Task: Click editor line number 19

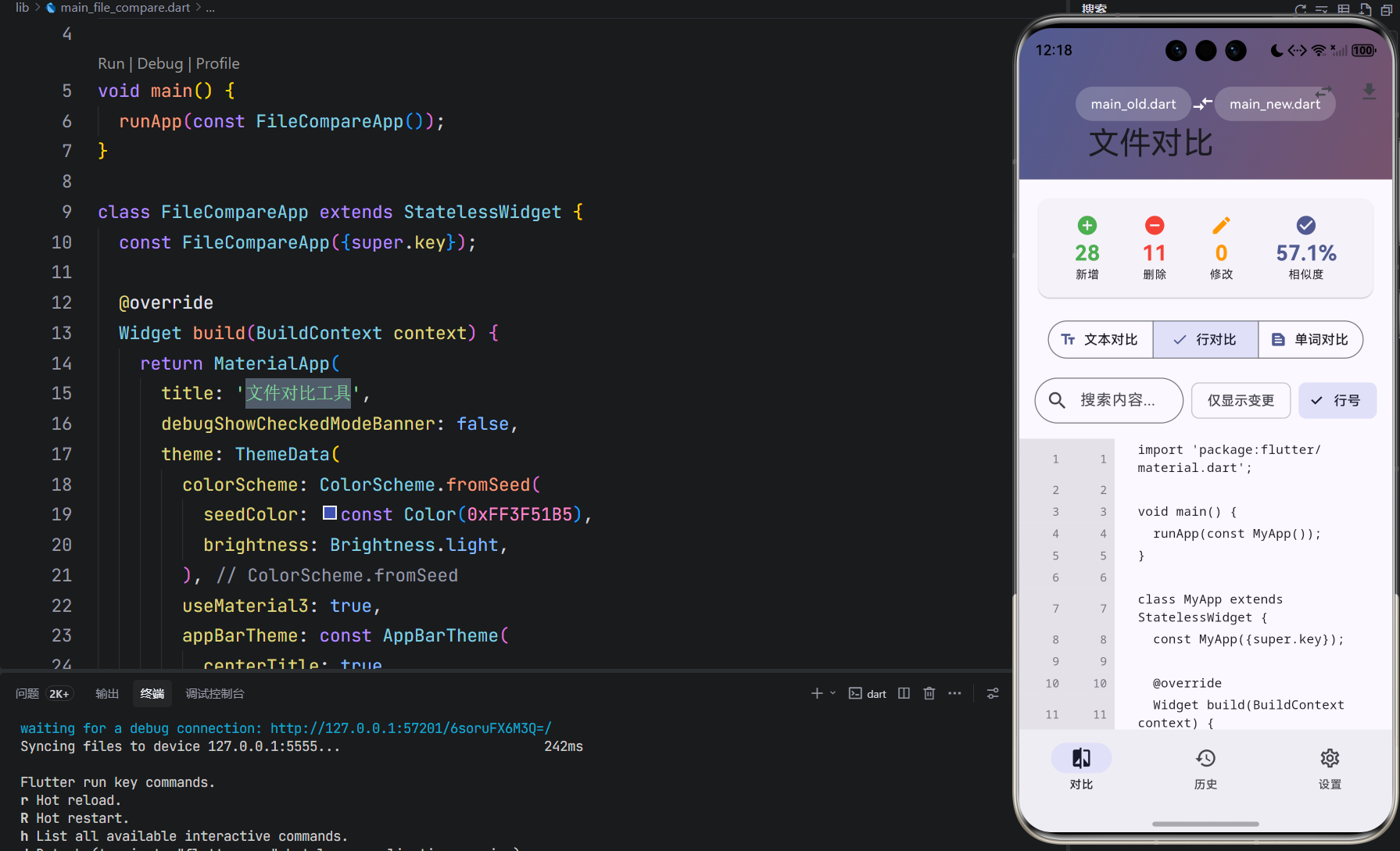Action: (62, 514)
